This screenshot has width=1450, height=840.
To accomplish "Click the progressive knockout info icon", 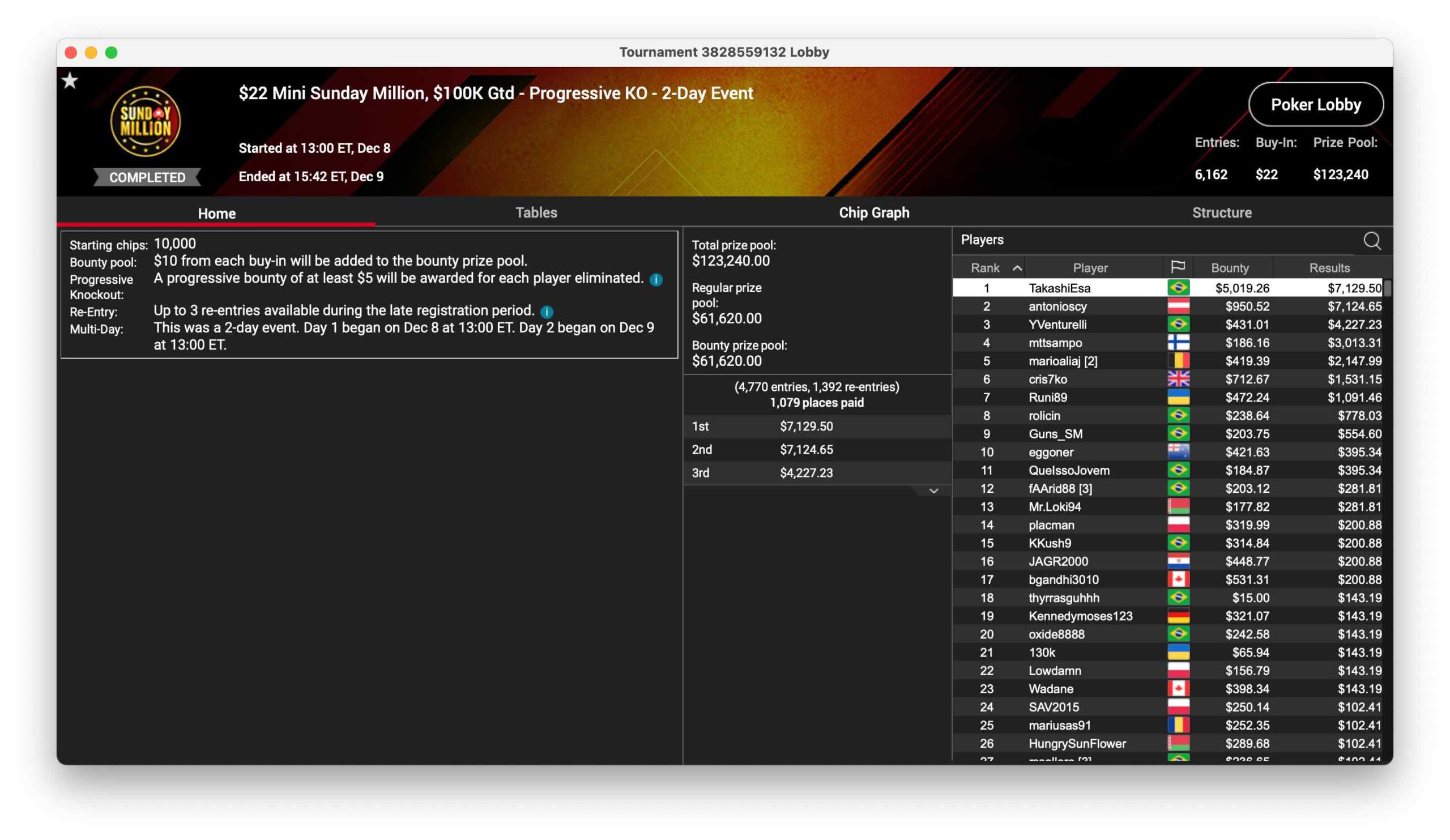I will point(656,280).
